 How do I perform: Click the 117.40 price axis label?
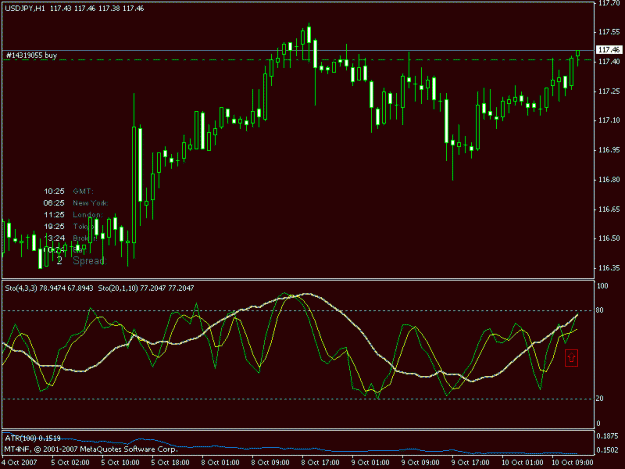(609, 61)
